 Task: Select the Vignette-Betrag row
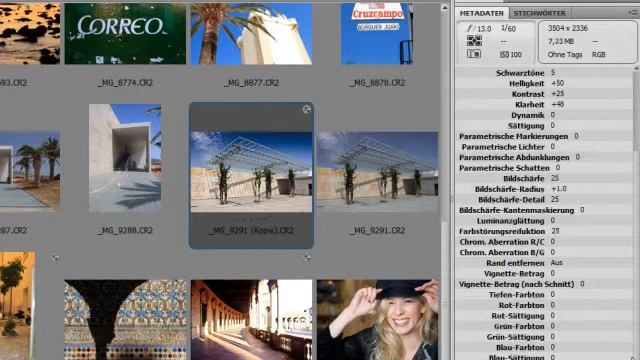[544, 273]
